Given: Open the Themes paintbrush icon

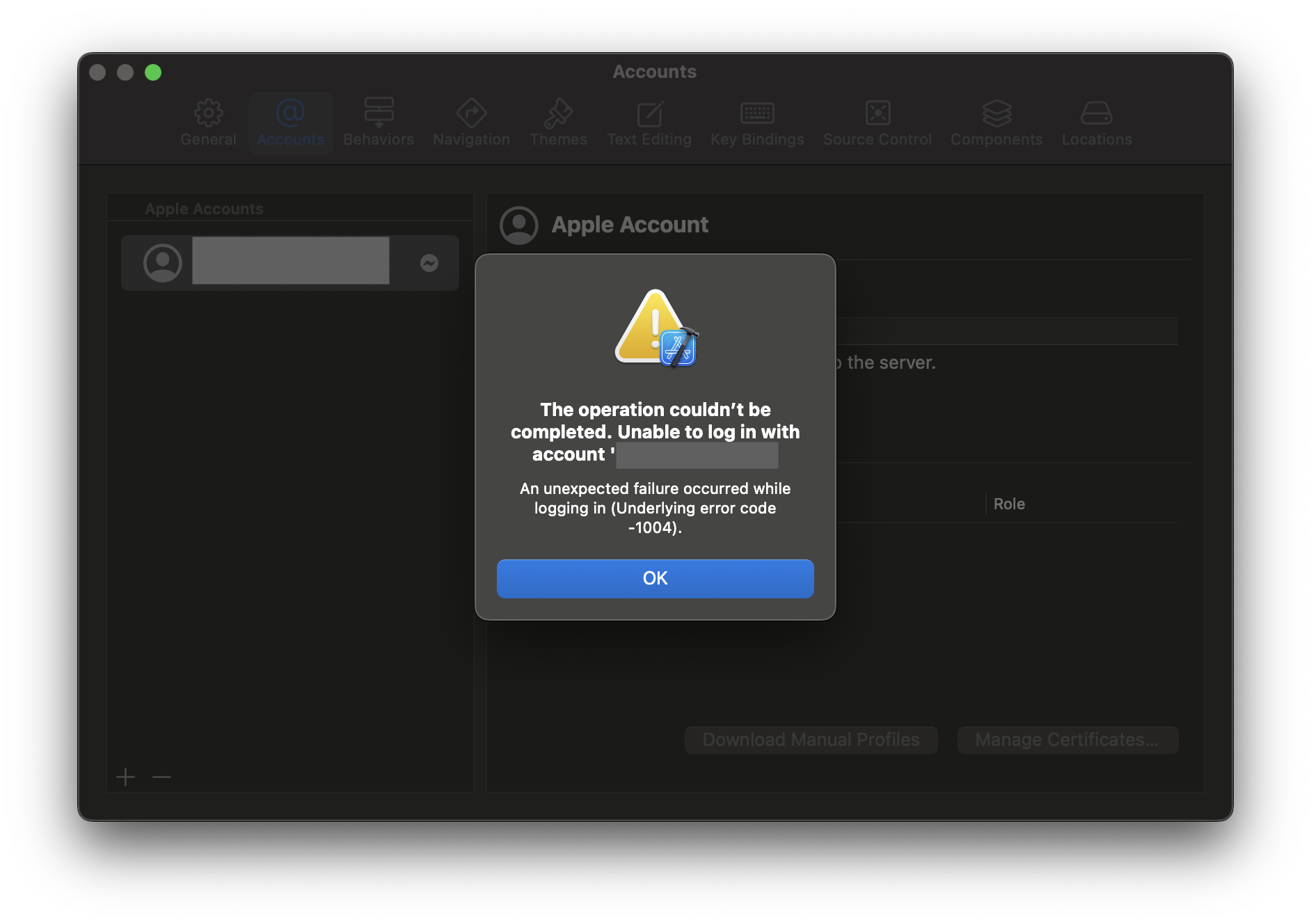Looking at the screenshot, I should pos(558,113).
